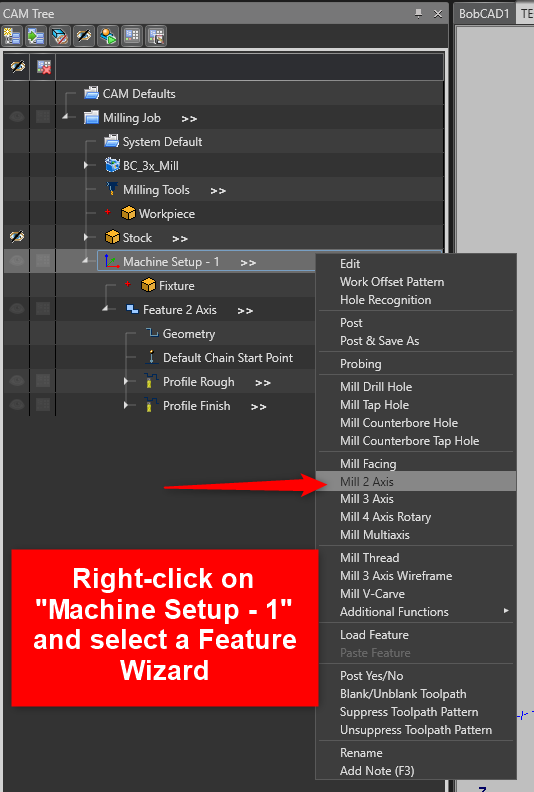The width and height of the screenshot is (534, 792).
Task: Click the BC_3x_Mill machine icon
Action: [x=112, y=165]
